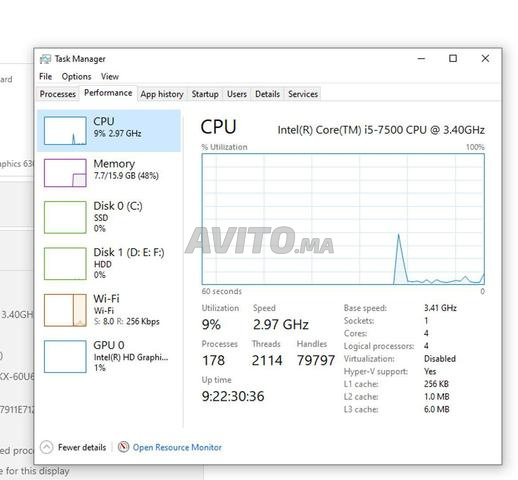Open the View menu
Image resolution: width=518 pixels, height=480 pixels.
coord(110,77)
